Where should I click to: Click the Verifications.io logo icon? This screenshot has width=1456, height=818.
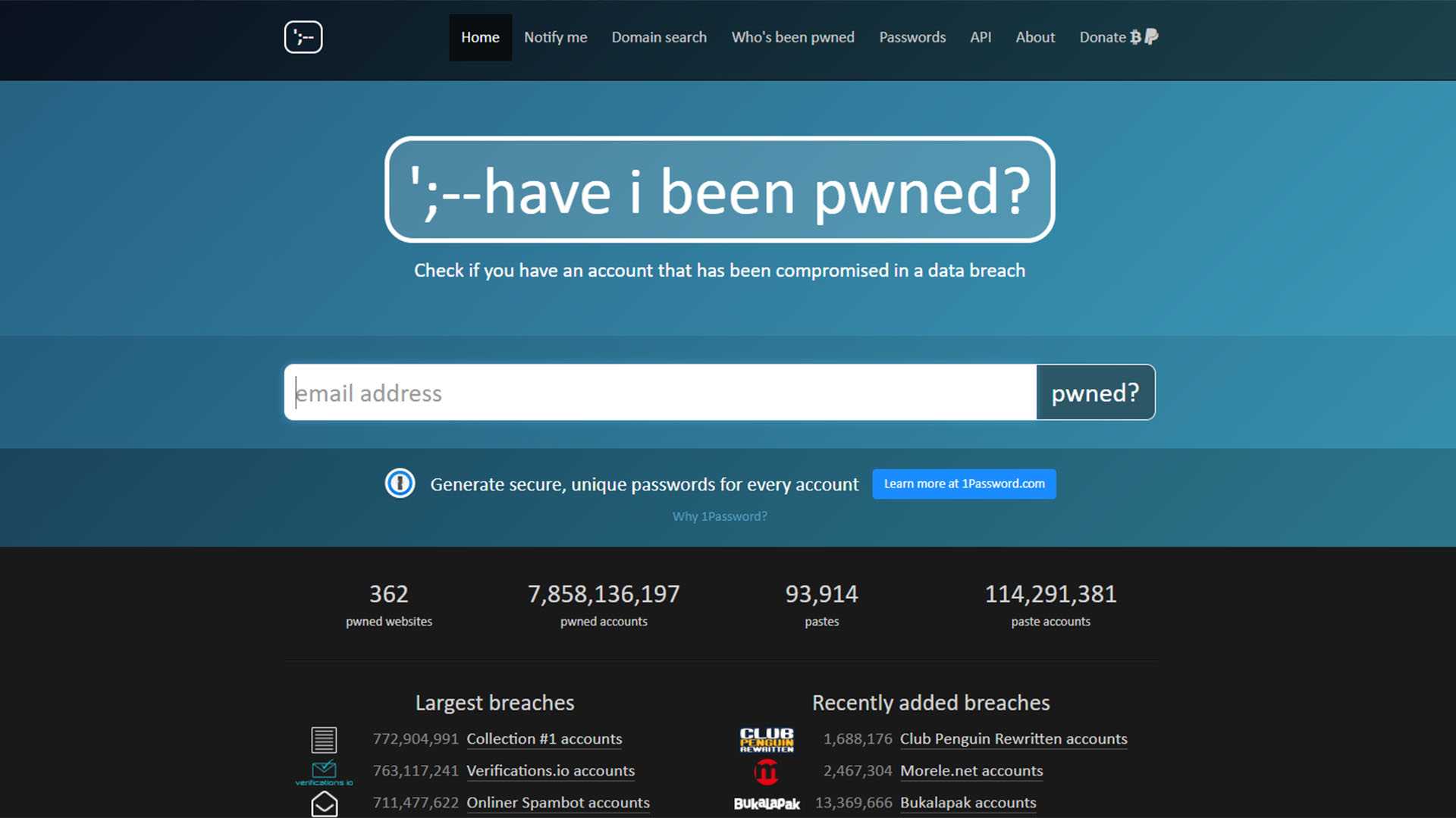[x=324, y=772]
